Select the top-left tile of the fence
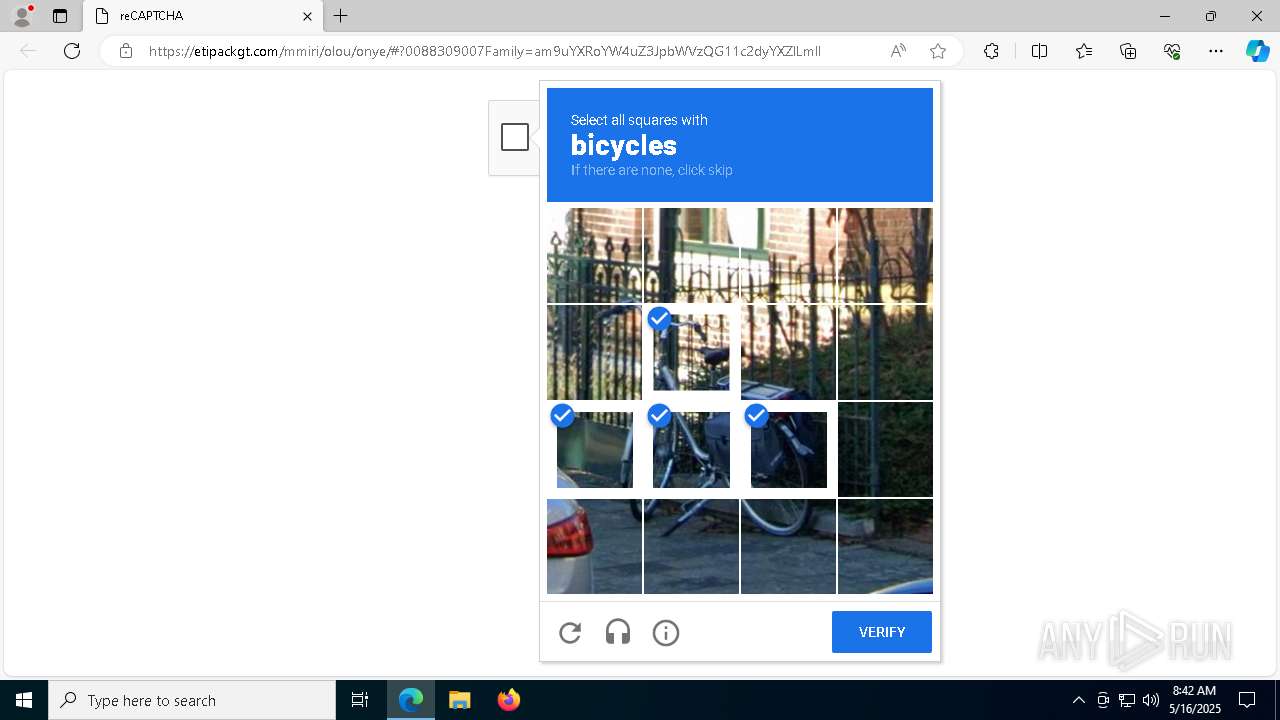Viewport: 1280px width, 720px height. (x=594, y=255)
